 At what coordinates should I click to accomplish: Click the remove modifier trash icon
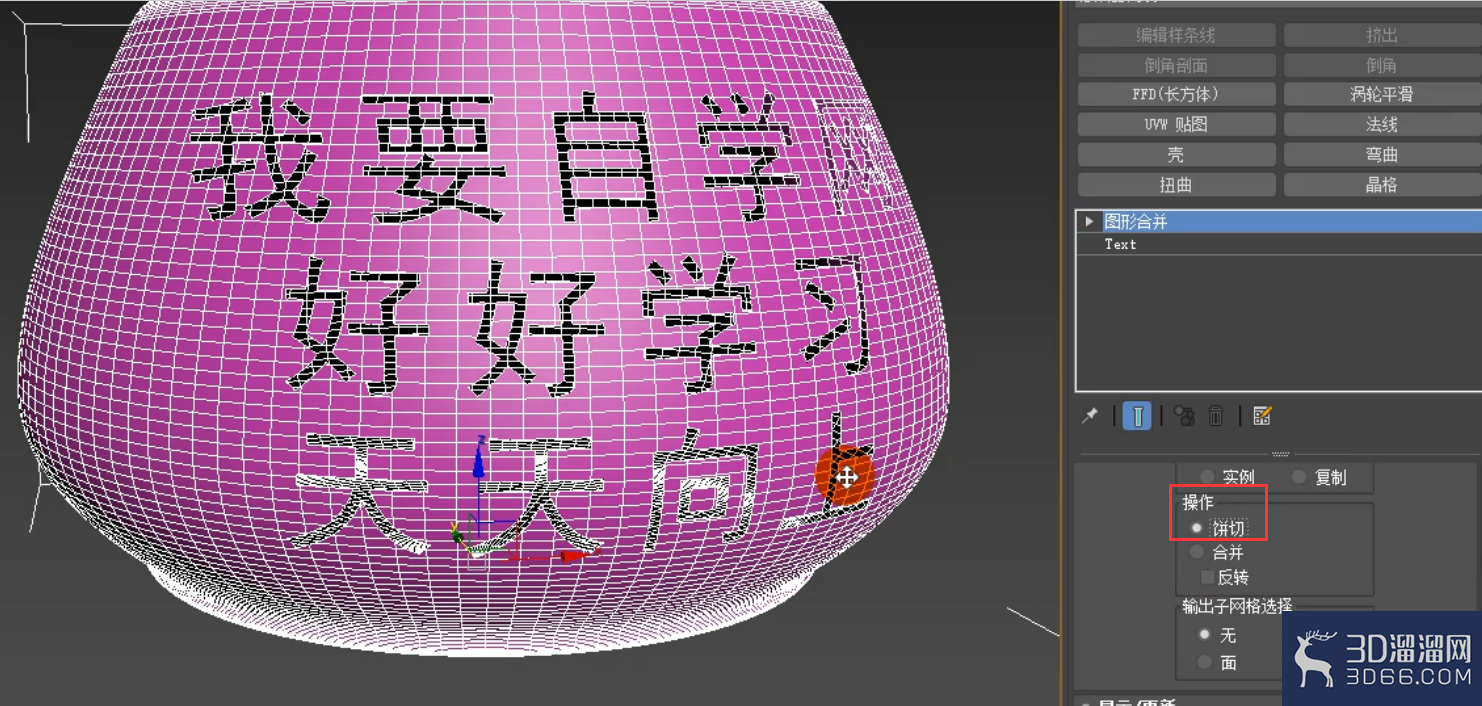click(1216, 416)
